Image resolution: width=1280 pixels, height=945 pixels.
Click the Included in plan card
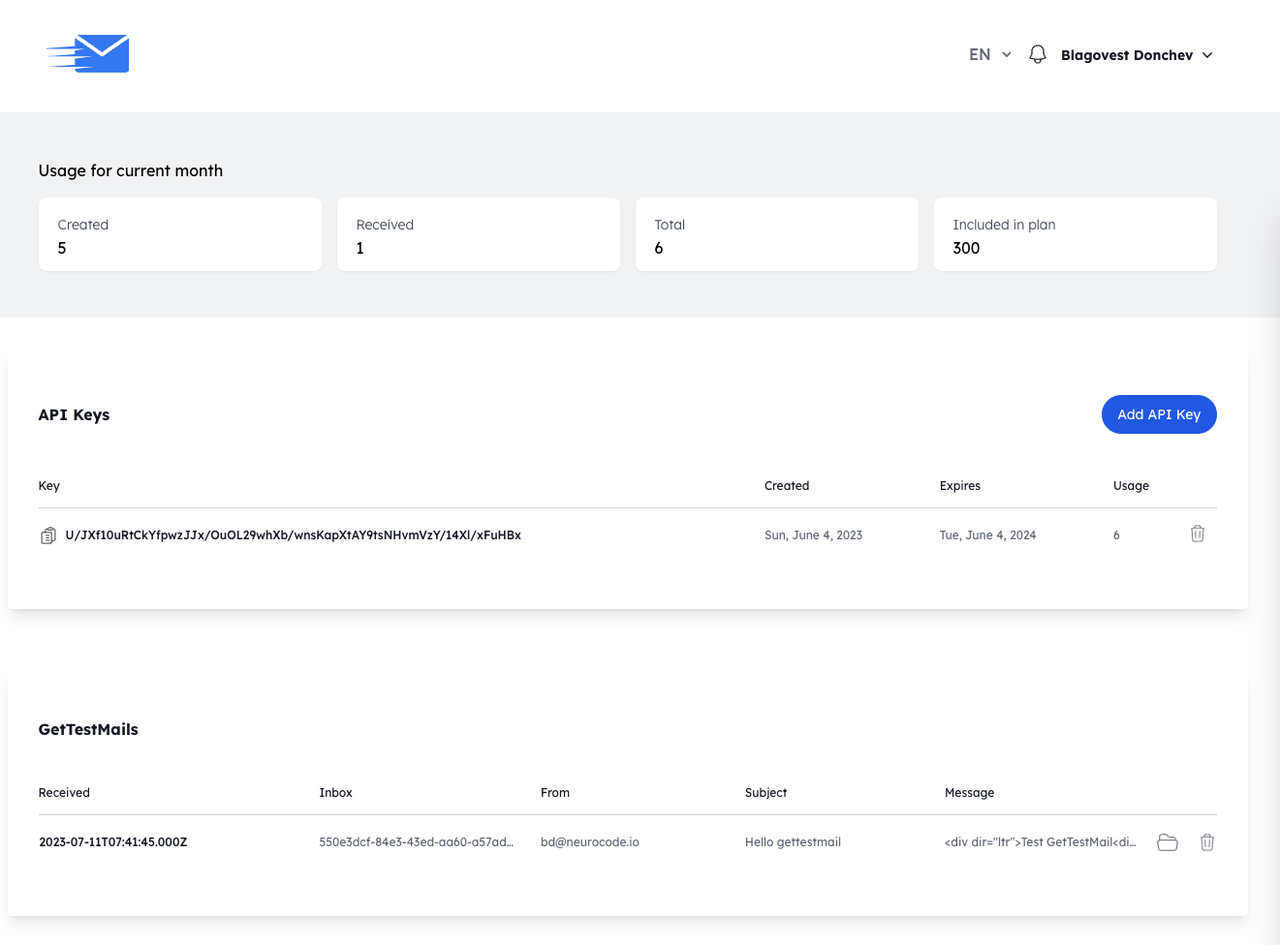[1075, 234]
